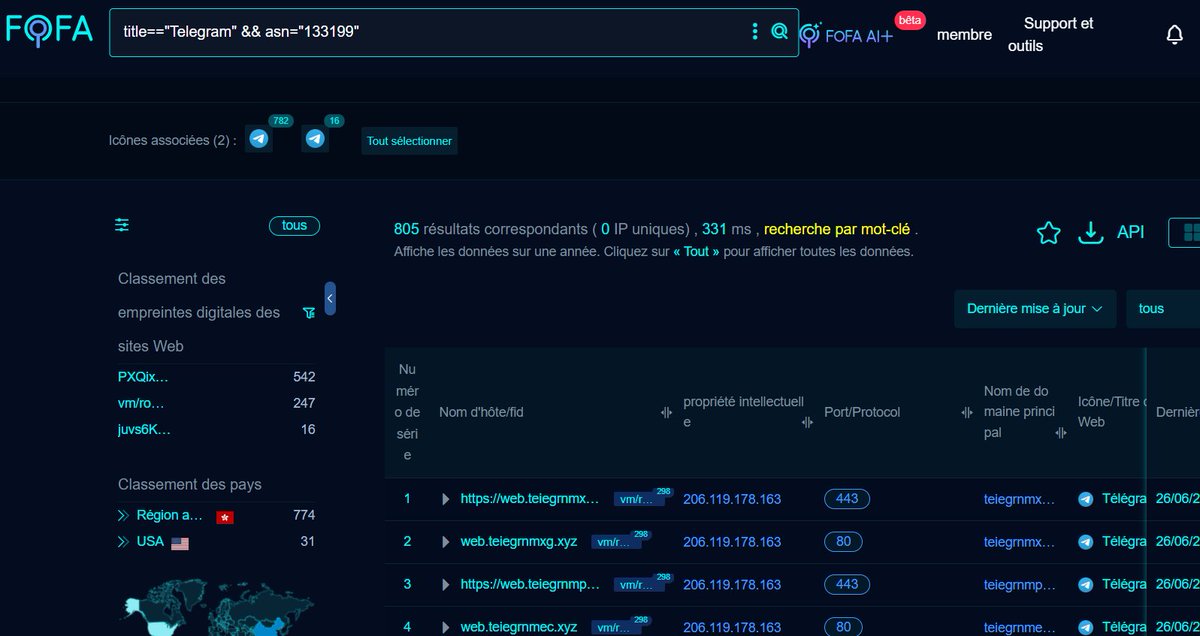Click 'Tout sélectionner' button

pos(409,141)
